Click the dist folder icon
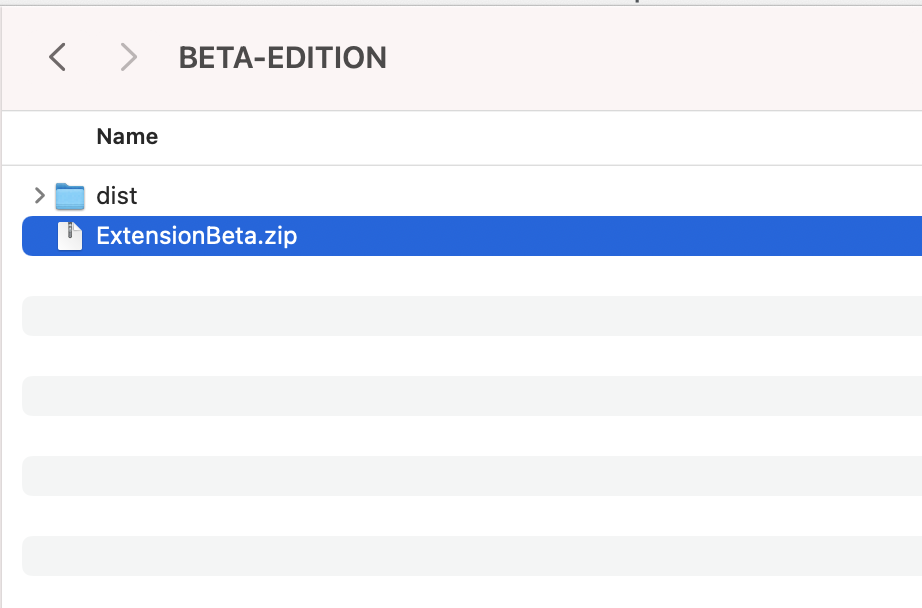Image resolution: width=922 pixels, height=608 pixels. point(70,196)
